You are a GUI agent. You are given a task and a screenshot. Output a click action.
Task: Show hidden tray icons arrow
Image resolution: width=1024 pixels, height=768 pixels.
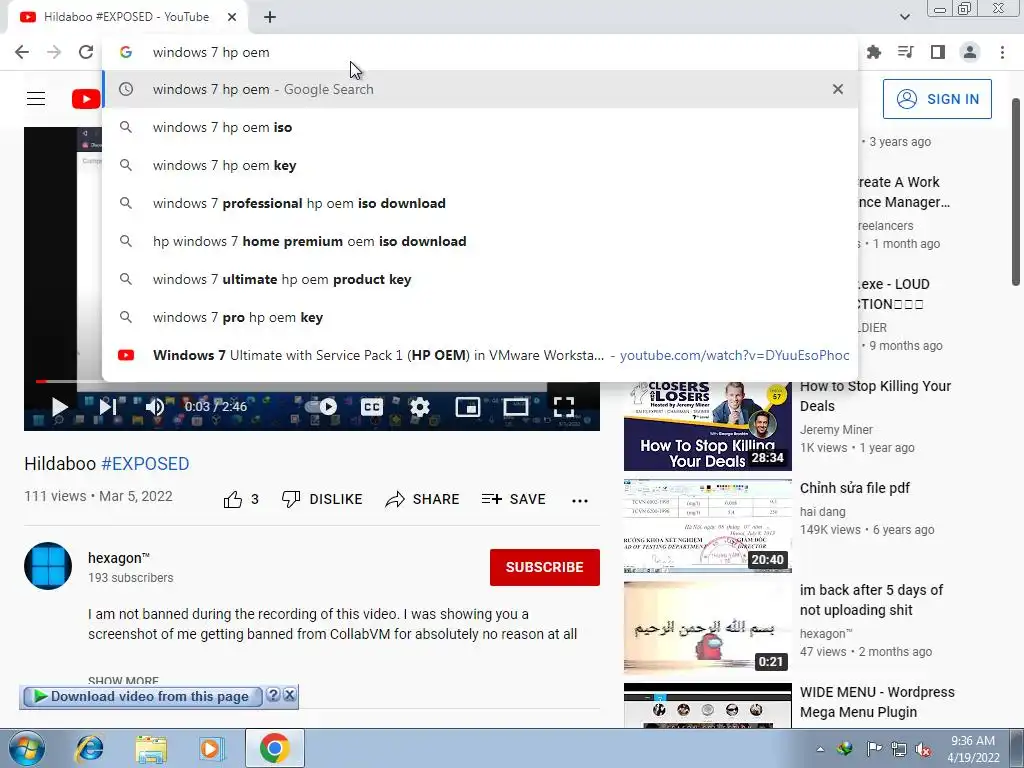[x=820, y=749]
